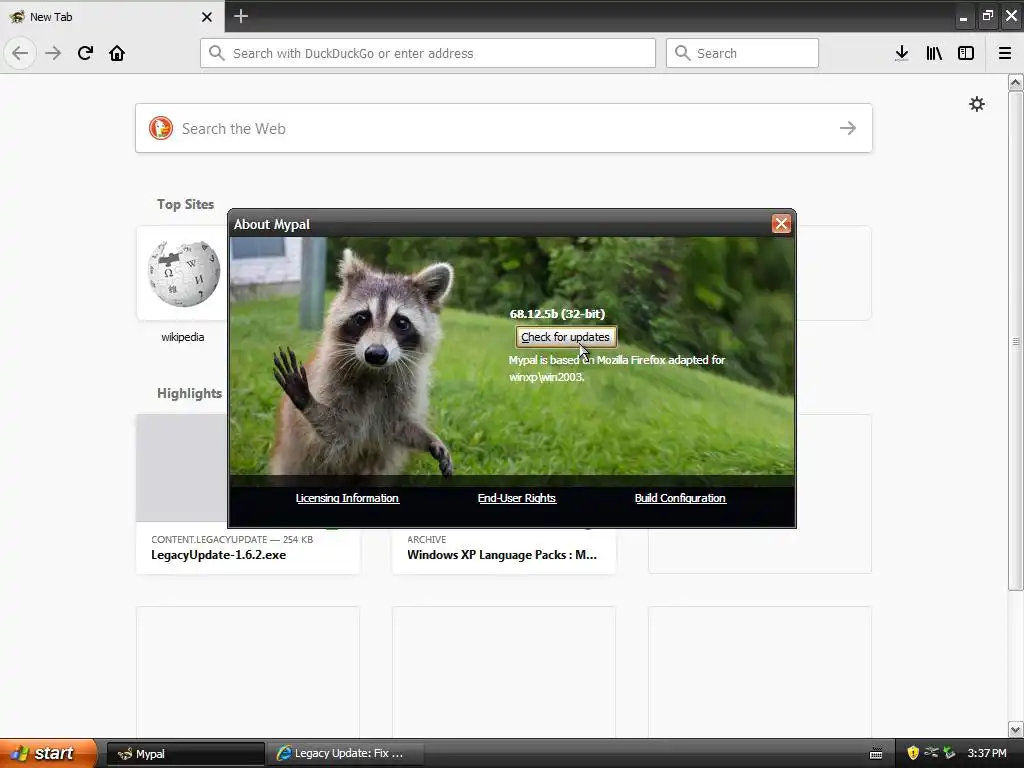This screenshot has width=1024, height=768.
Task: Open a new tab with plus button
Action: [241, 16]
